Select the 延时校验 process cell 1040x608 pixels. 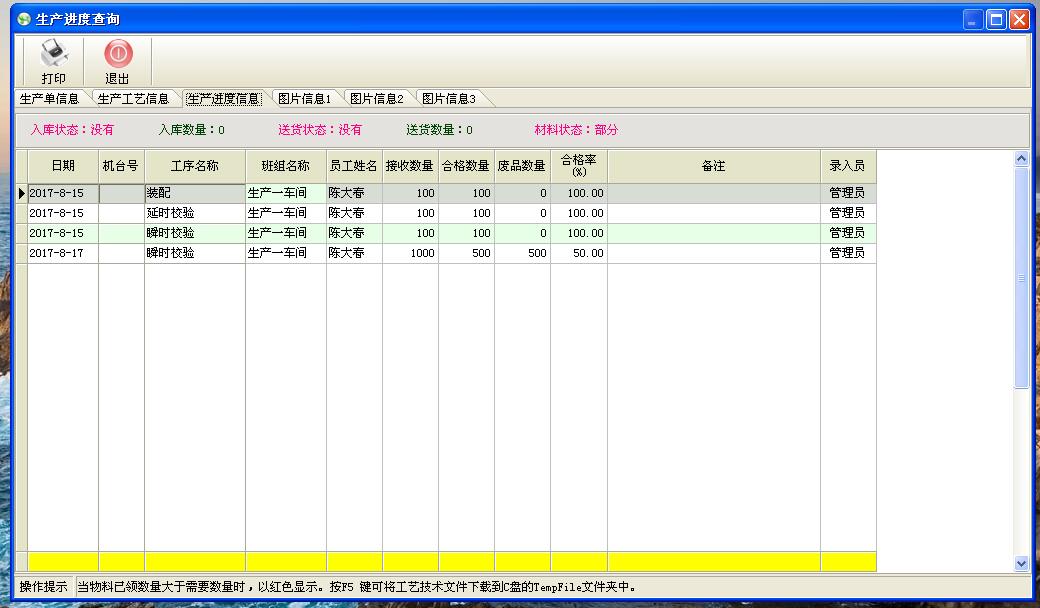tap(195, 214)
